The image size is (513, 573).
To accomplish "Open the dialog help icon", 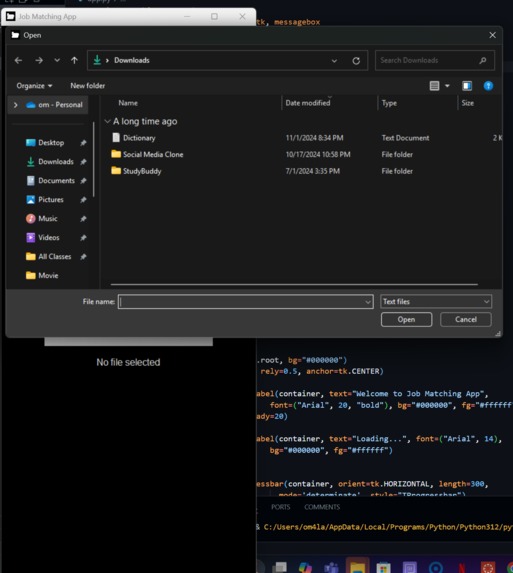I will click(488, 86).
